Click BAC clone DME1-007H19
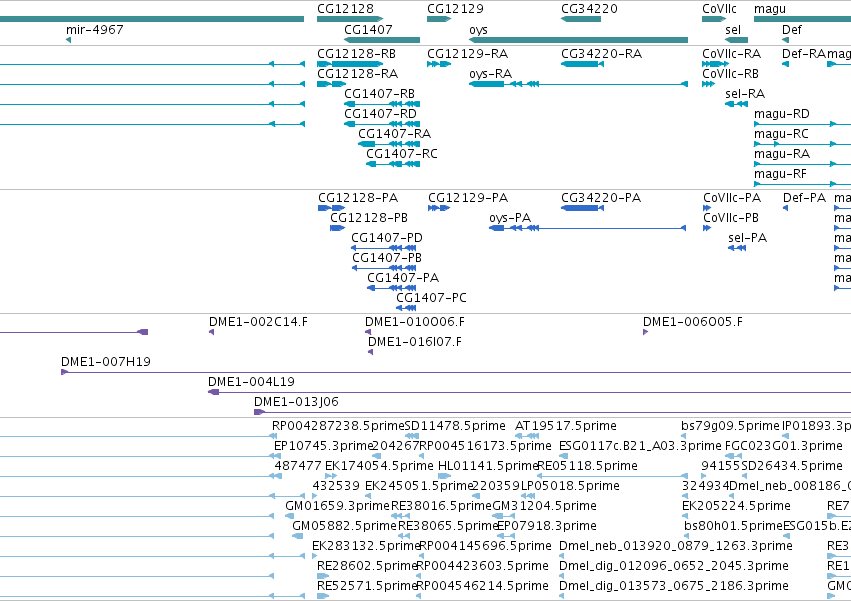The image size is (851, 601). 456,372
